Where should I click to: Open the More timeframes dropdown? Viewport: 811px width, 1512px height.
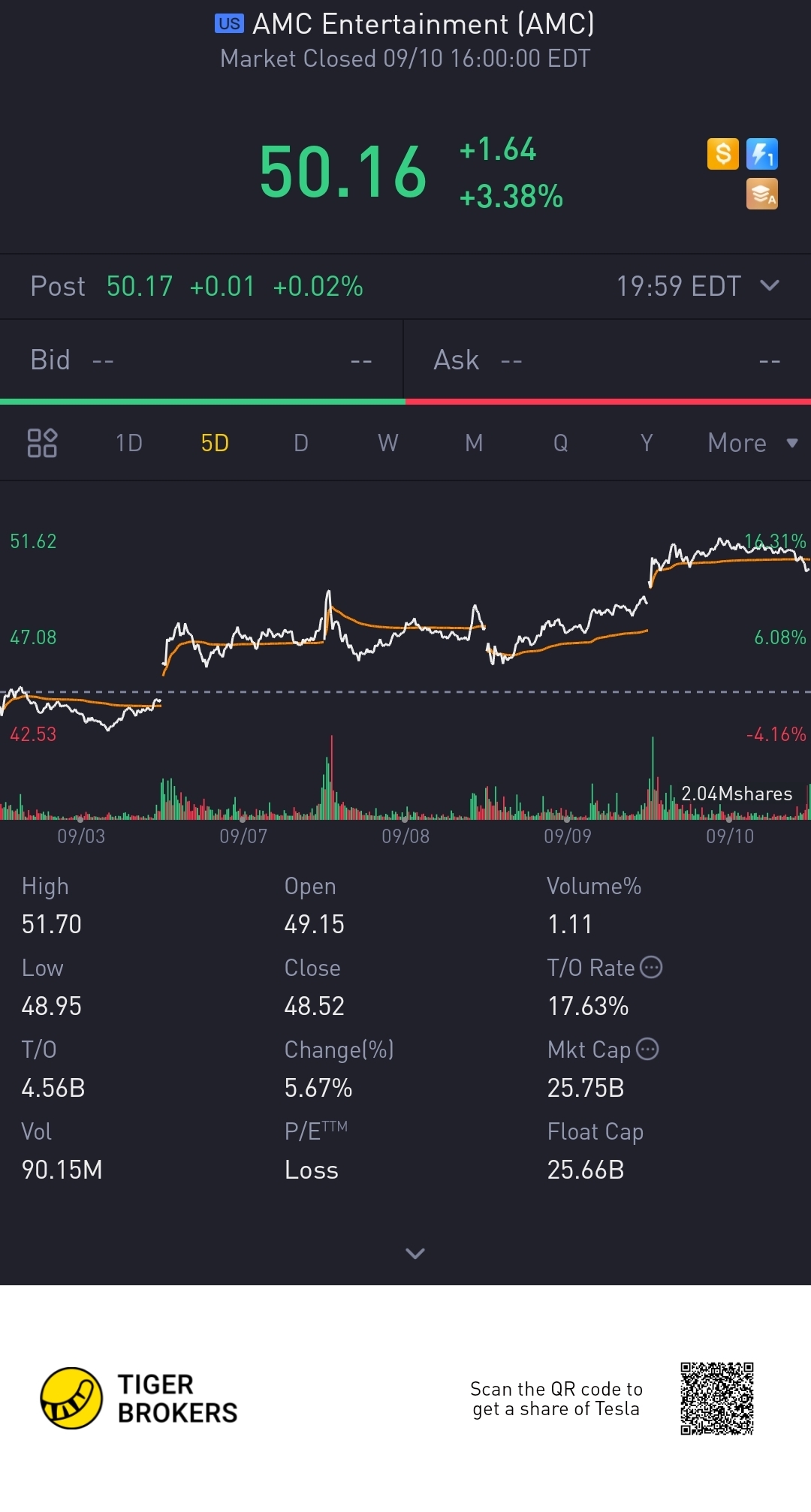coord(752,443)
